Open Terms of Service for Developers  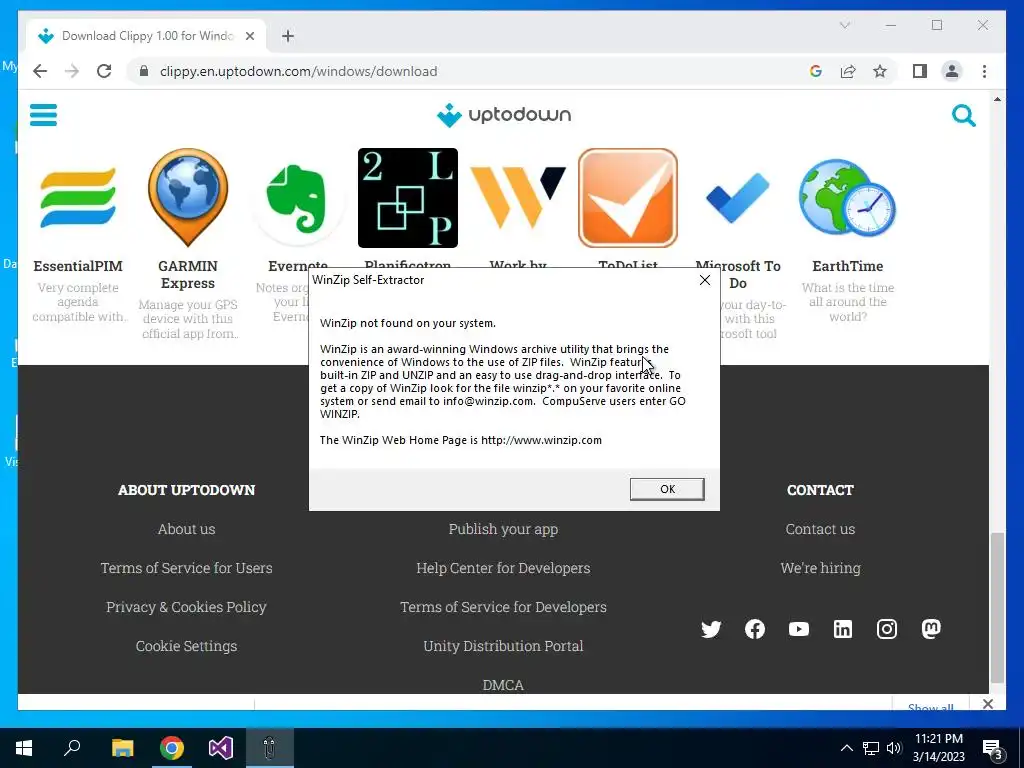coord(503,607)
